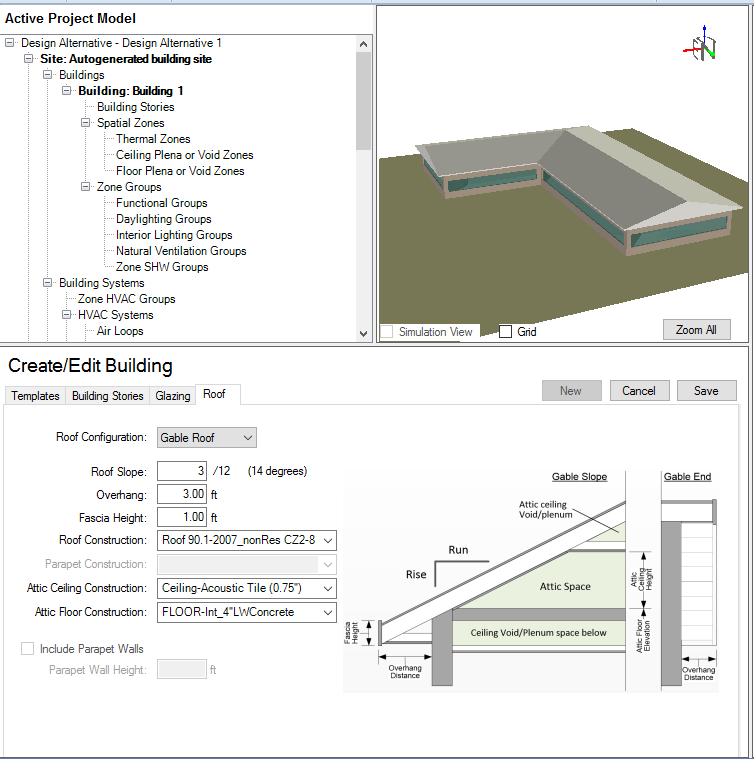Toggle the Simulation View checkbox
The width and height of the screenshot is (754, 759).
[387, 332]
